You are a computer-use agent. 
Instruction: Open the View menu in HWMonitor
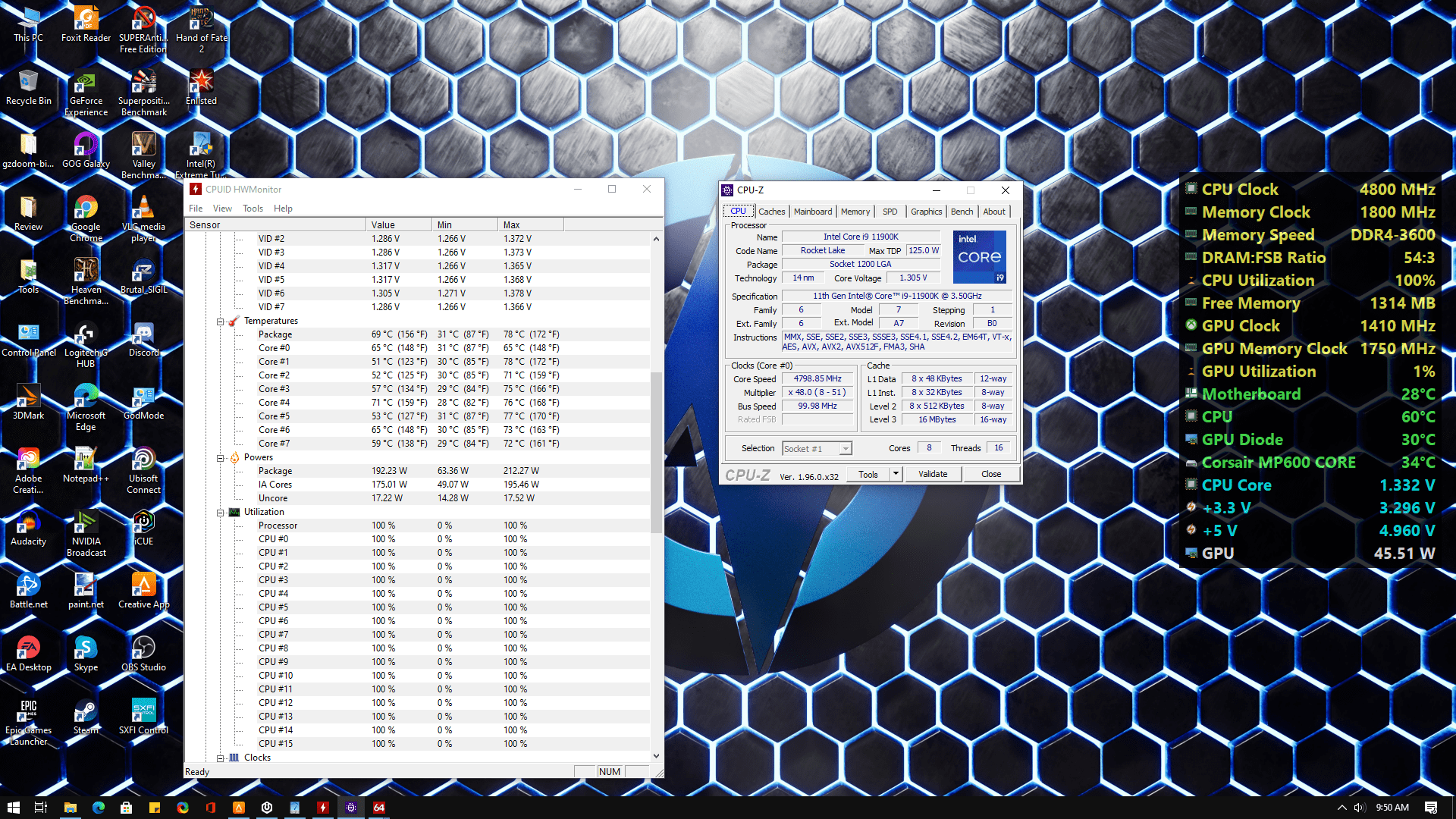point(222,209)
